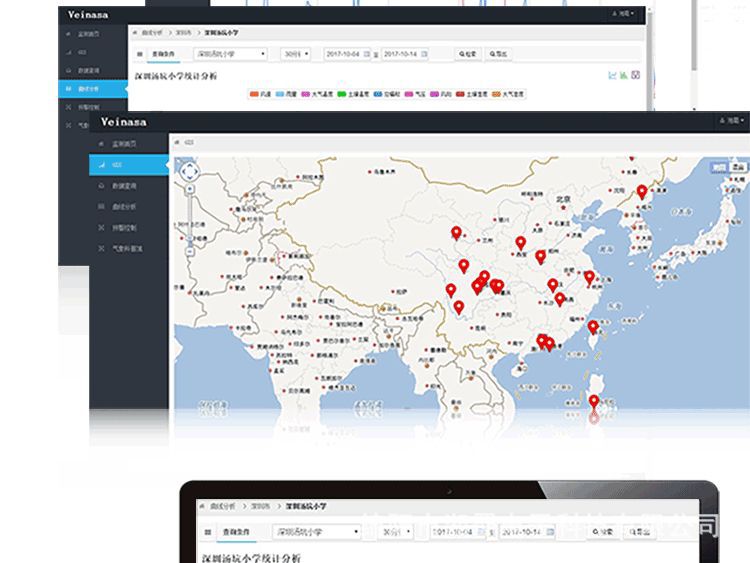The height and width of the screenshot is (563, 750).
Task: Toggle the light blue 雨量 legend series
Action: pyautogui.click(x=287, y=94)
